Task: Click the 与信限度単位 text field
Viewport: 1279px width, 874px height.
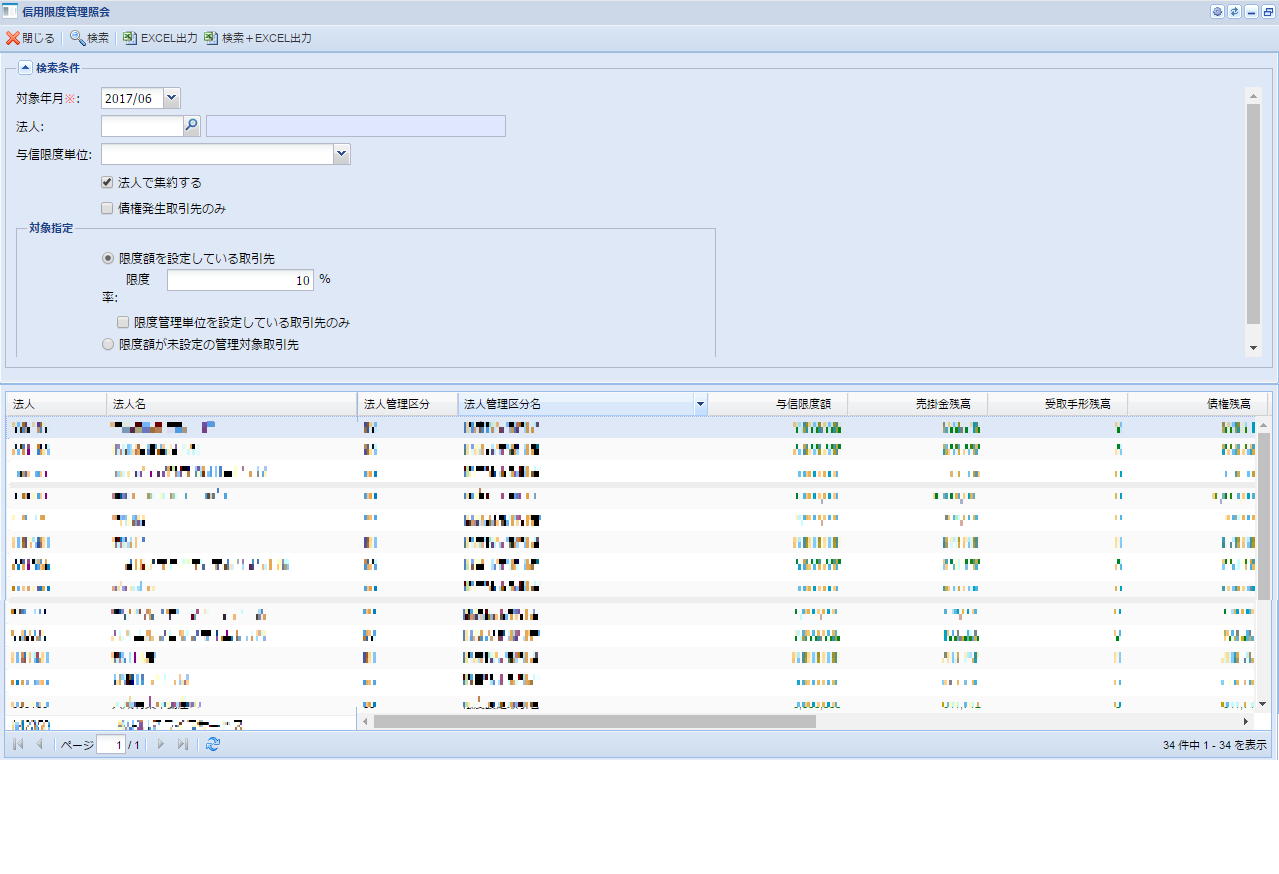Action: click(217, 154)
